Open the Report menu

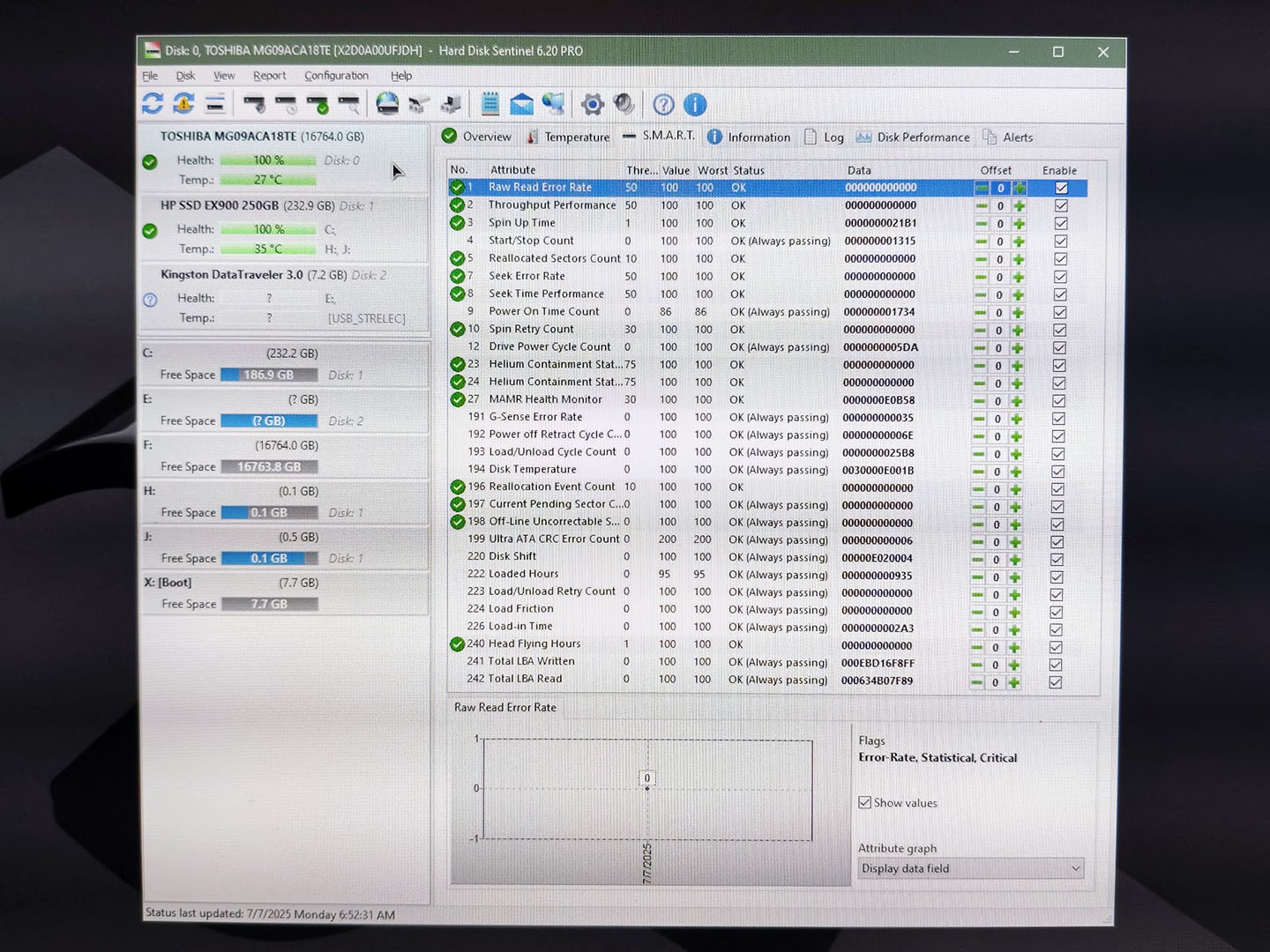point(270,76)
